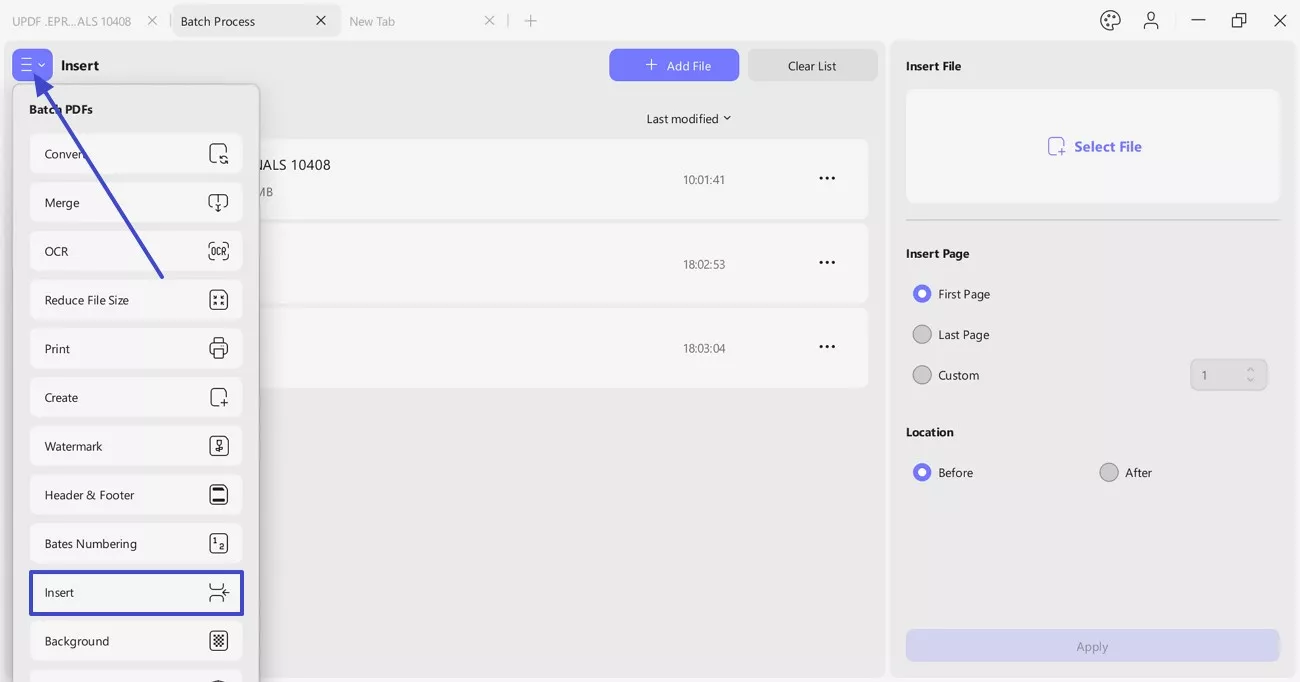Screen dimensions: 1300x682
Task: Switch to UPDF .EPR...ALS 10408 tab
Action: coord(72,21)
